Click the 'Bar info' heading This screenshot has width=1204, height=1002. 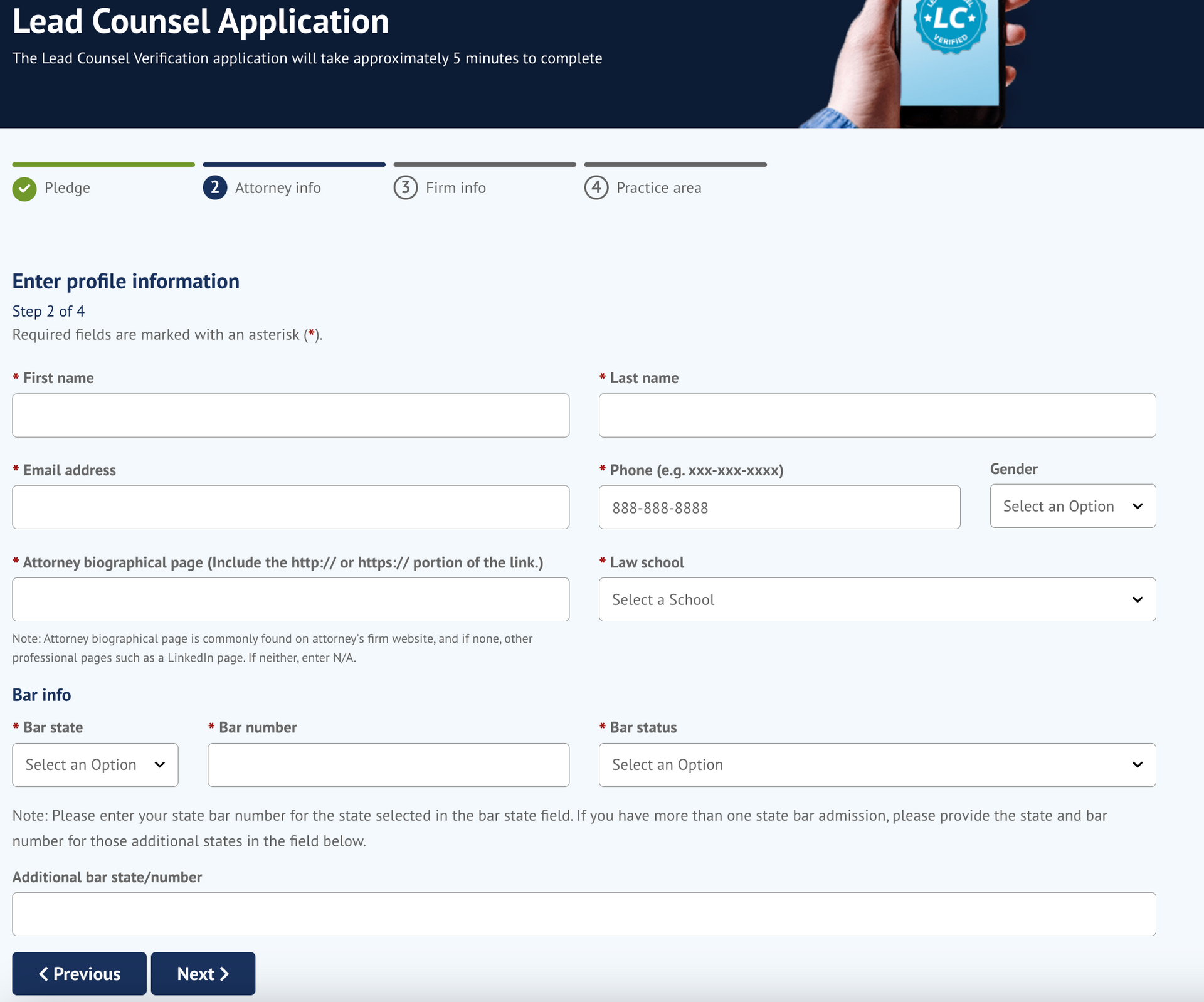point(42,695)
